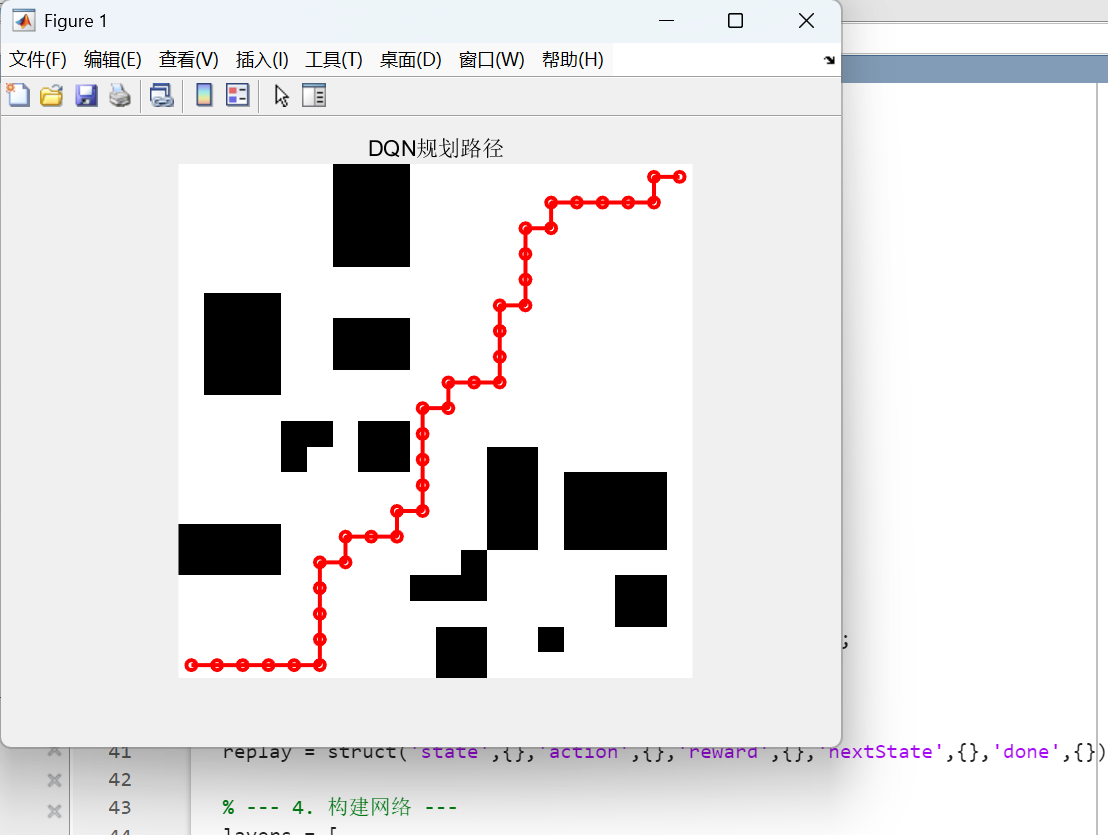Open the 文件(F) menu
Image resolution: width=1108 pixels, height=835 pixels.
pos(38,59)
